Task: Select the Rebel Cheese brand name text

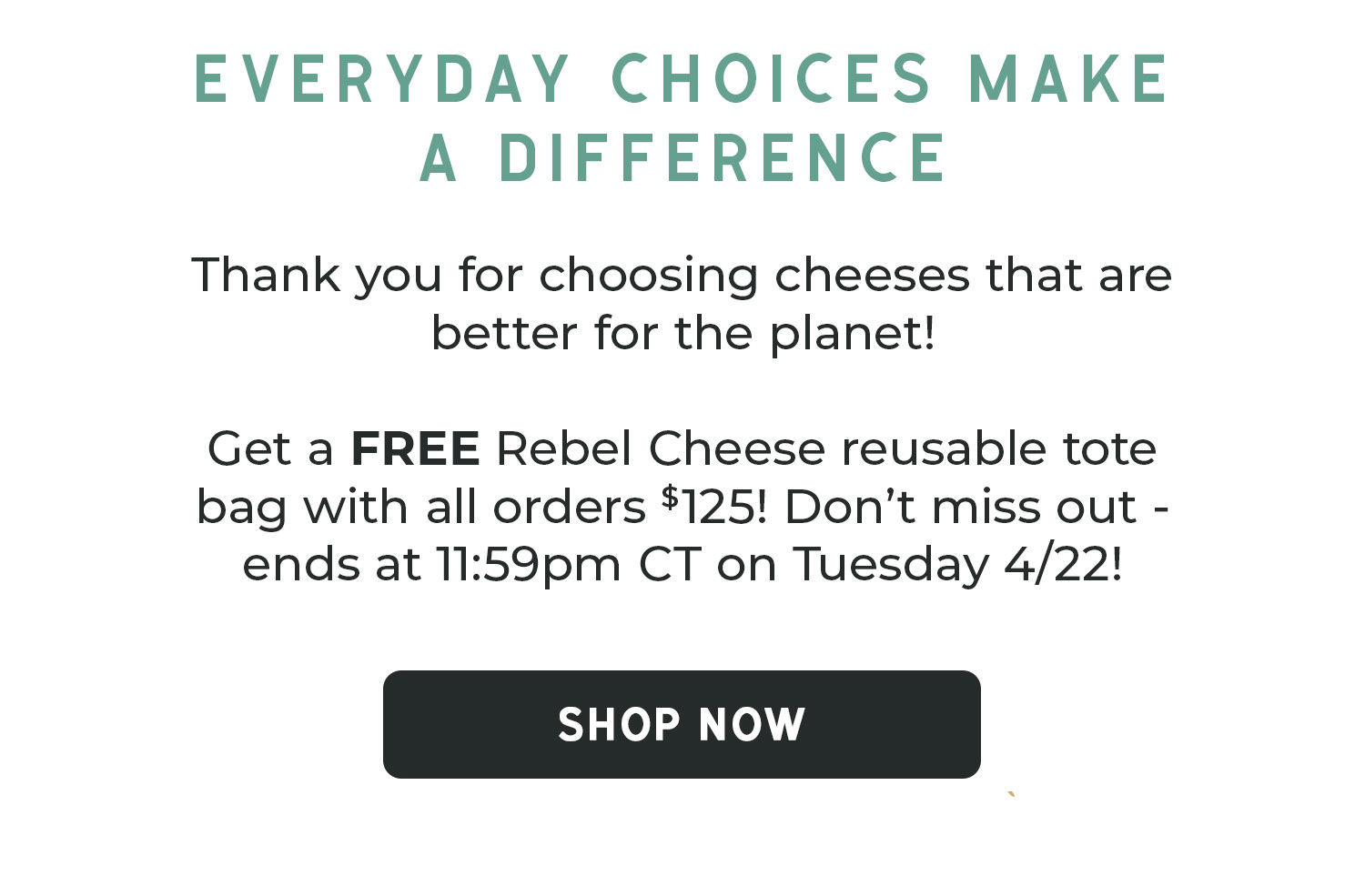Action: [660, 448]
